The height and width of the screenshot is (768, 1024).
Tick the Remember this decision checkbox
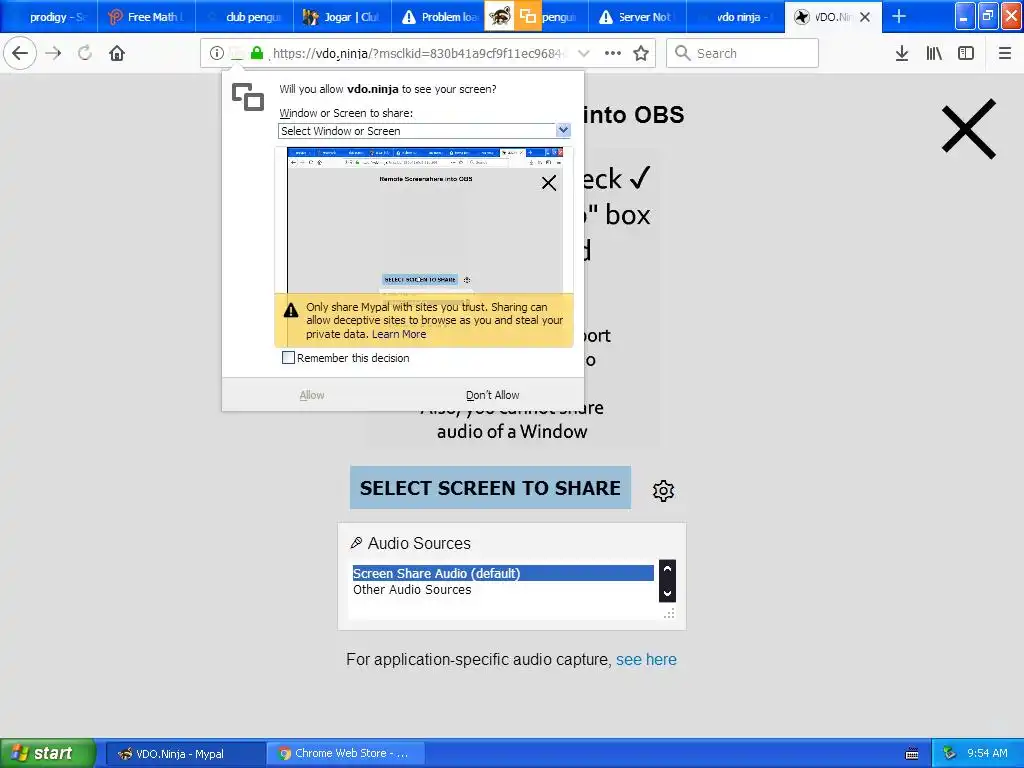288,357
